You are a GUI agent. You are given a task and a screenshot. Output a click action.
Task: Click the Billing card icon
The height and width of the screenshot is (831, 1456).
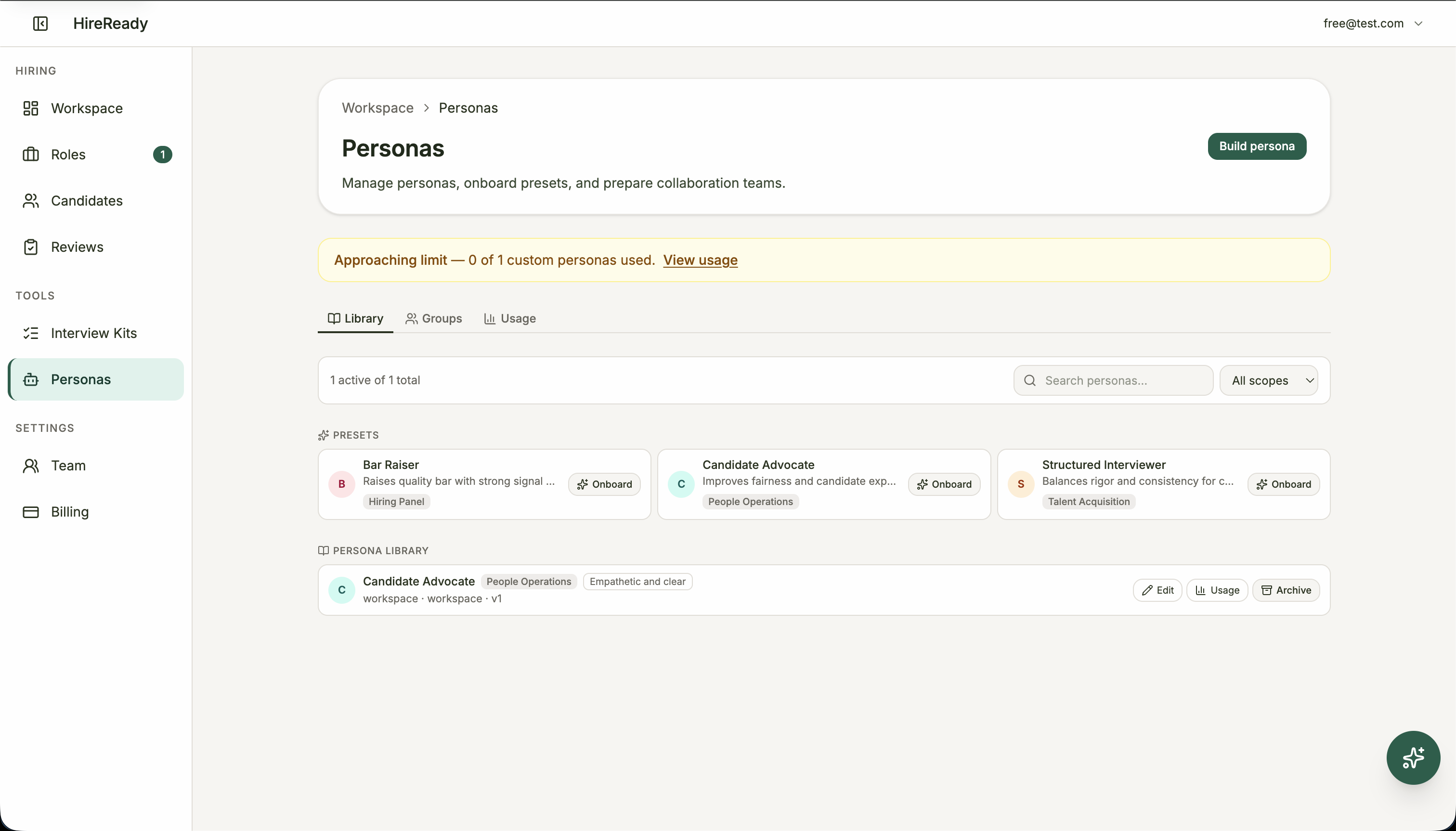click(31, 512)
